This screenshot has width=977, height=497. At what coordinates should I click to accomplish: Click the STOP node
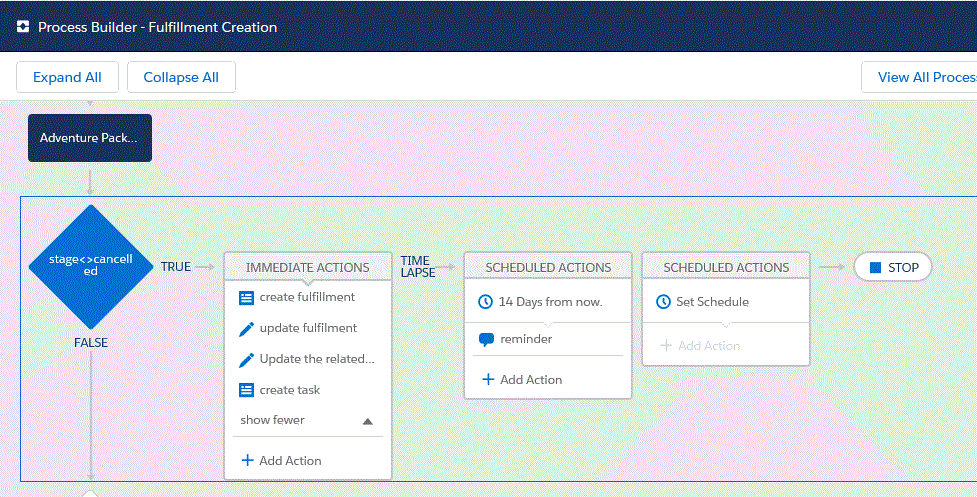(892, 267)
